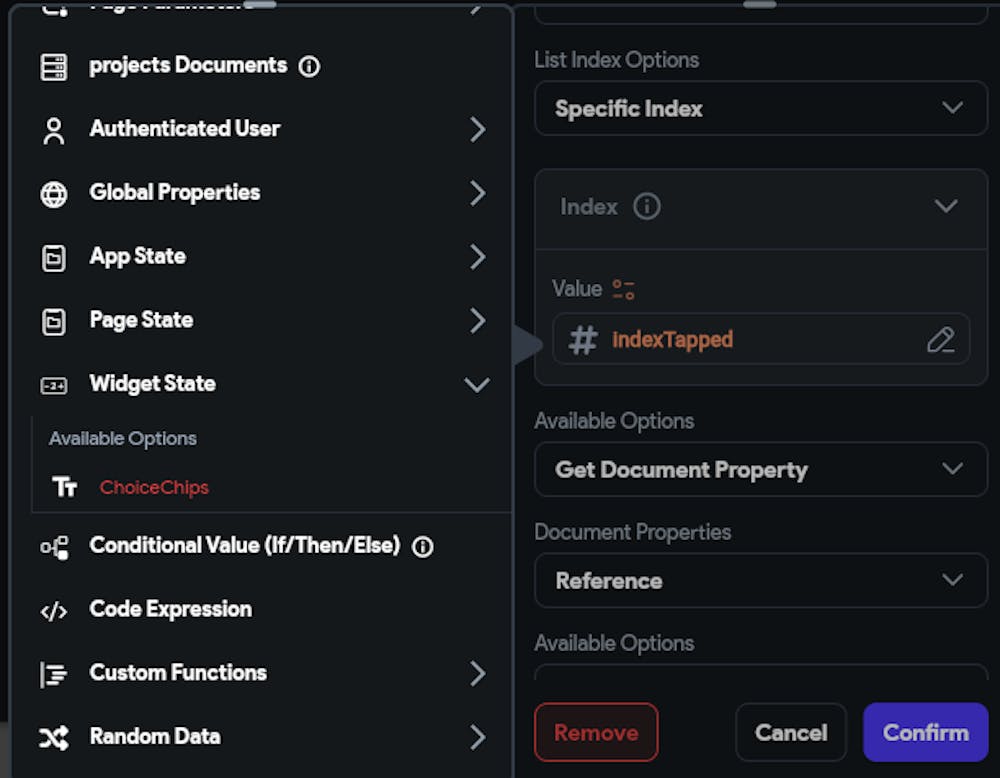Image resolution: width=1000 pixels, height=778 pixels.
Task: Click the Authenticated User person icon
Action: tap(54, 131)
